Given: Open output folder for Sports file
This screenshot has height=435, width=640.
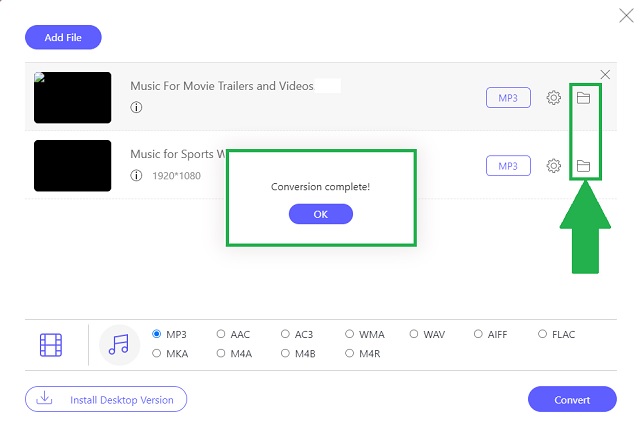Looking at the screenshot, I should [x=583, y=166].
